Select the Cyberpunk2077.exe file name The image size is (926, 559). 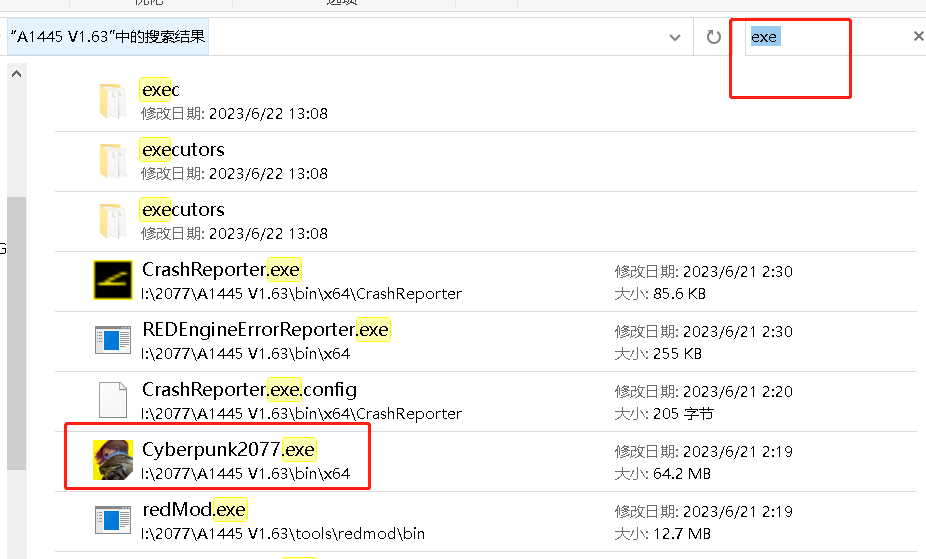point(229,449)
